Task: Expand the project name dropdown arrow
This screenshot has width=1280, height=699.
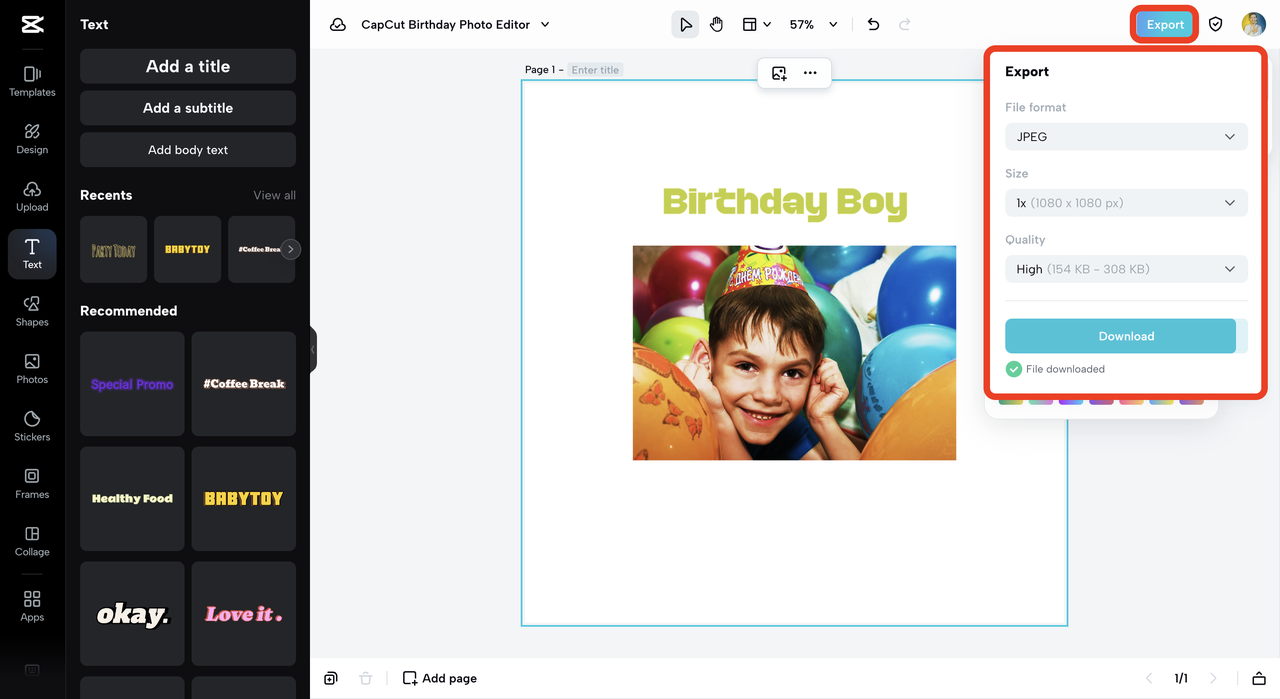Action: coord(545,25)
